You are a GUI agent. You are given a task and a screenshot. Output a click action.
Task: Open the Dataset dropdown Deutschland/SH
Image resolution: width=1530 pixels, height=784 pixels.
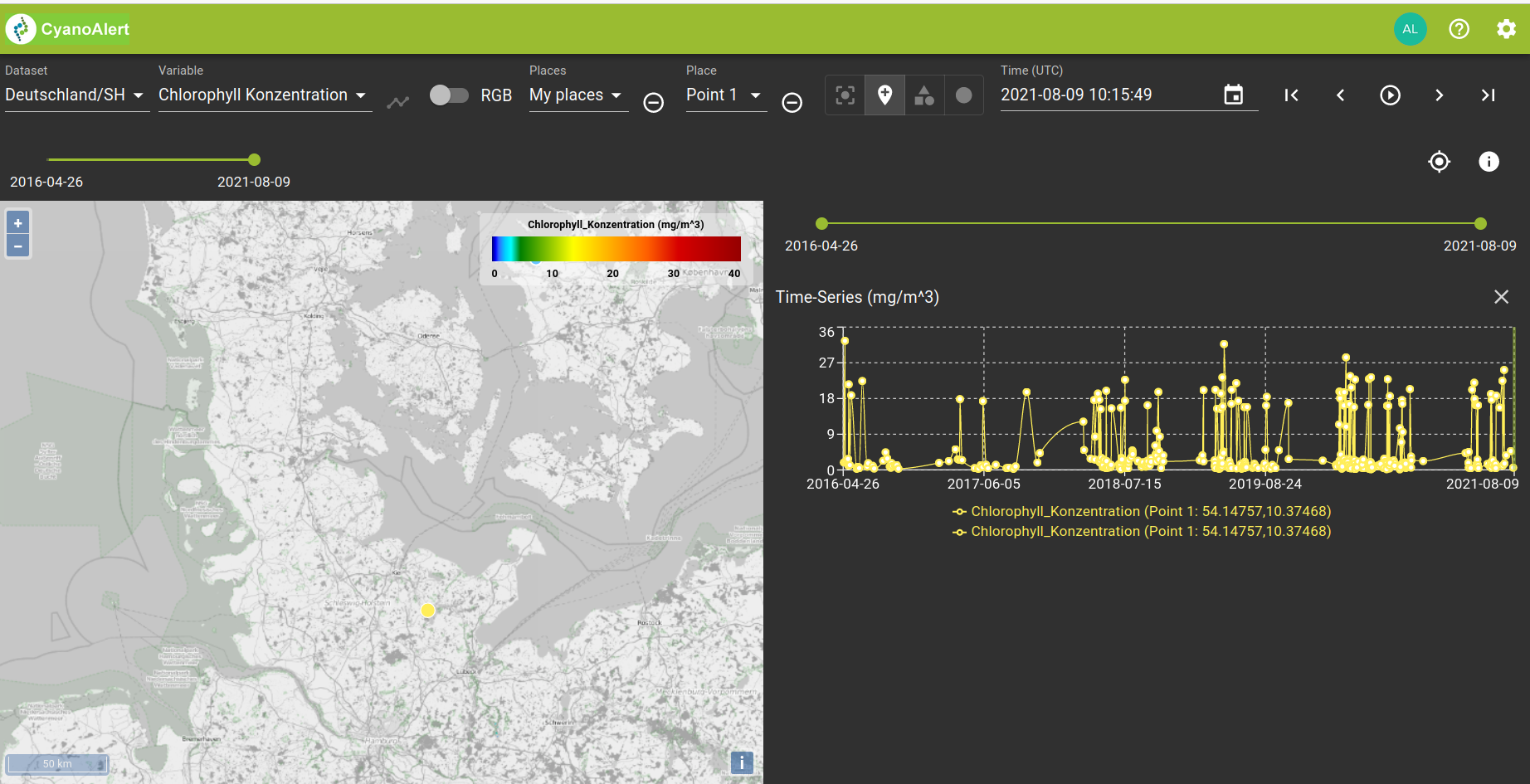point(75,95)
